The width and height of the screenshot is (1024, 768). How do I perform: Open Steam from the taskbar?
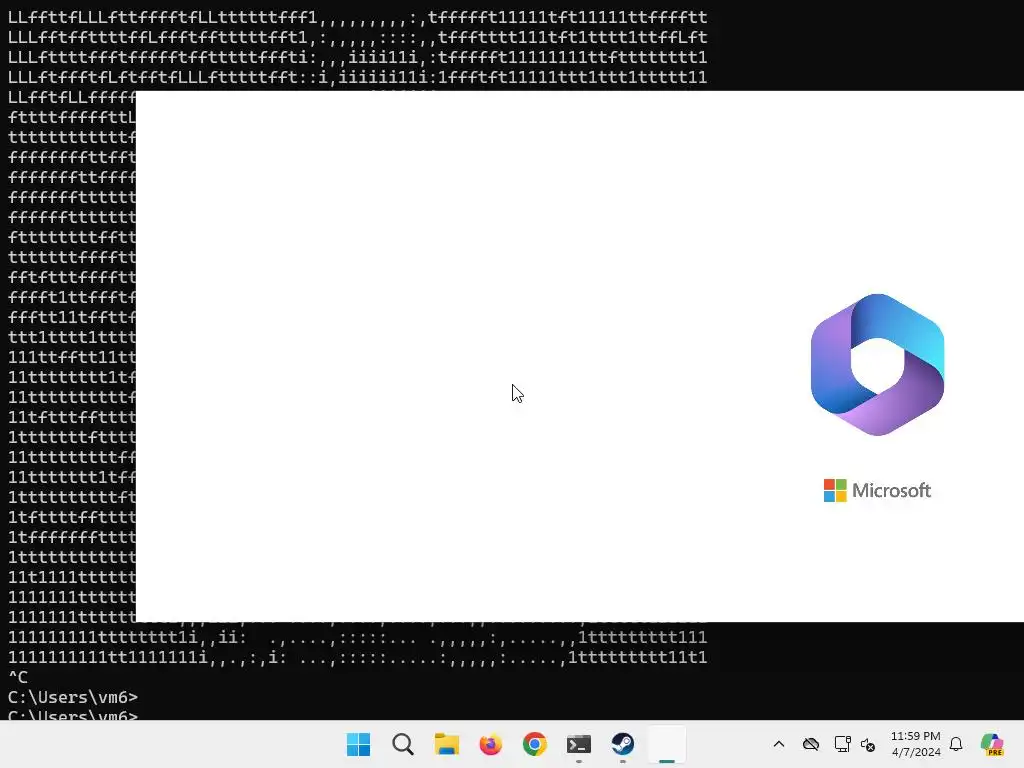click(622, 744)
